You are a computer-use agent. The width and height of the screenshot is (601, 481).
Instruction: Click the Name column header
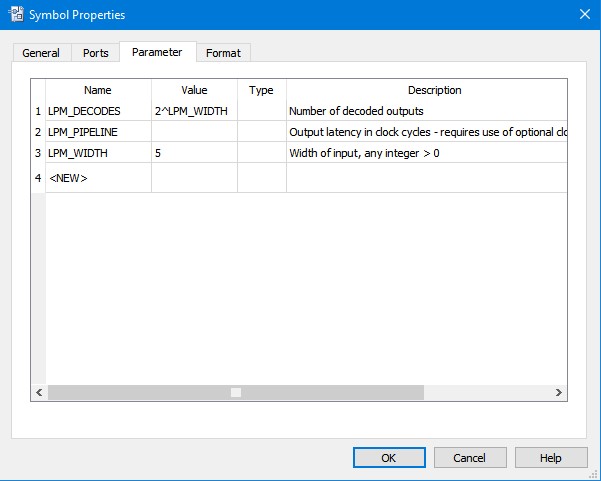pos(98,90)
